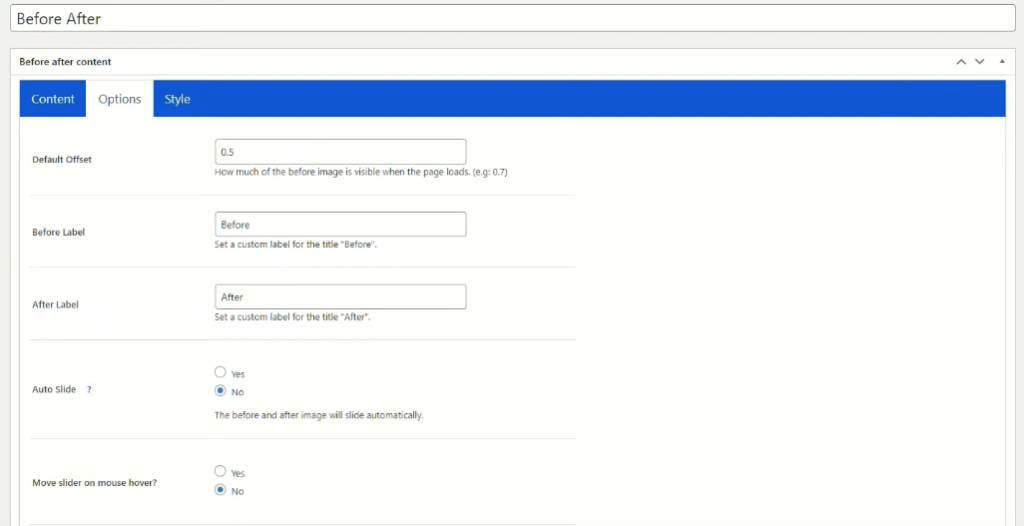Click the Default Offset label
This screenshot has width=1024, height=526.
pyautogui.click(x=62, y=159)
